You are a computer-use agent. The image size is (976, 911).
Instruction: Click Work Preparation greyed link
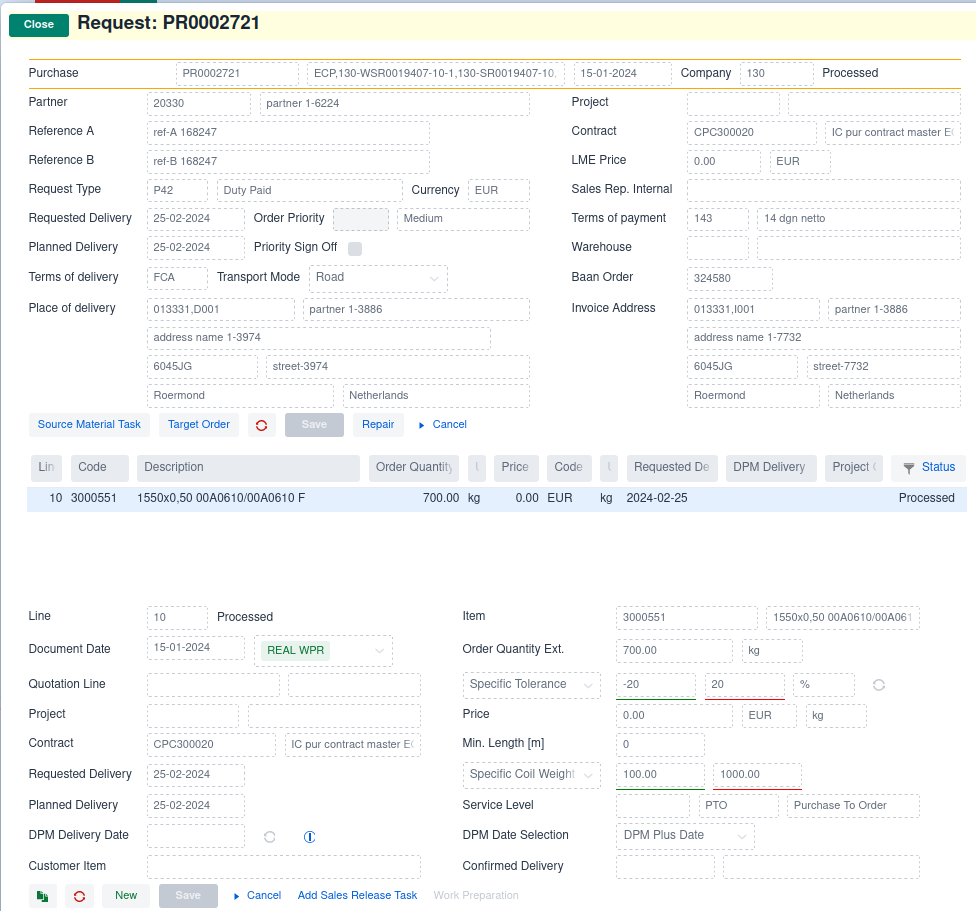pyautogui.click(x=476, y=896)
